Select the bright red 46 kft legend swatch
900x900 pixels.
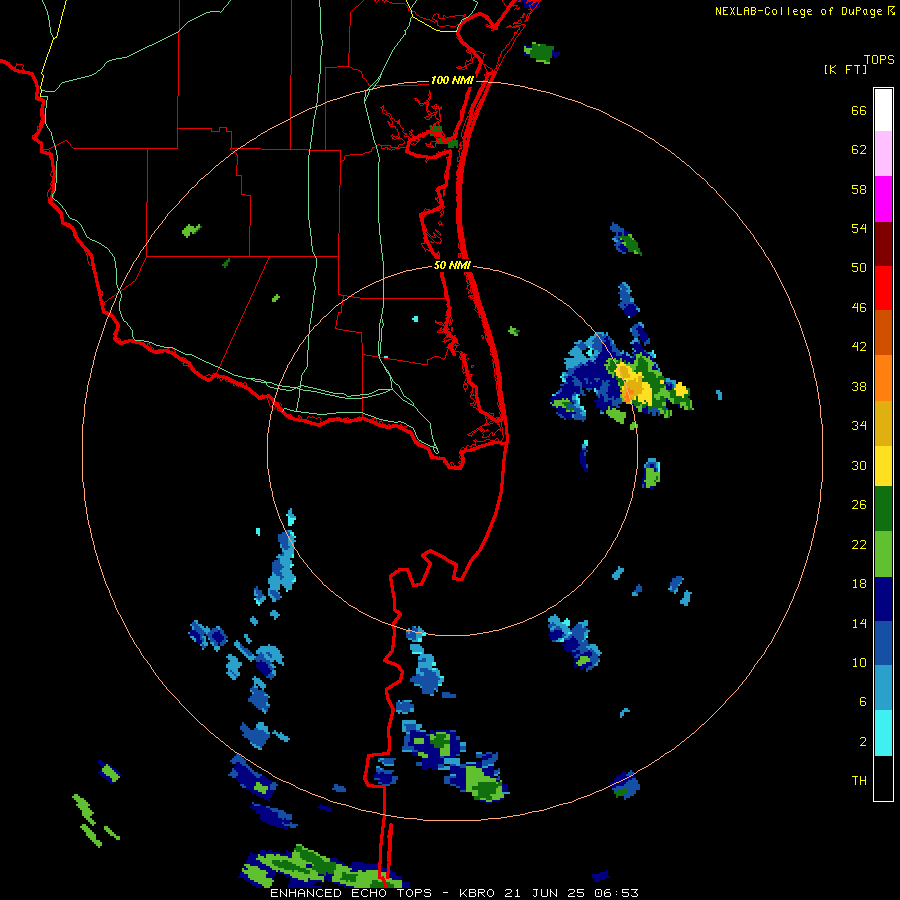(x=883, y=288)
